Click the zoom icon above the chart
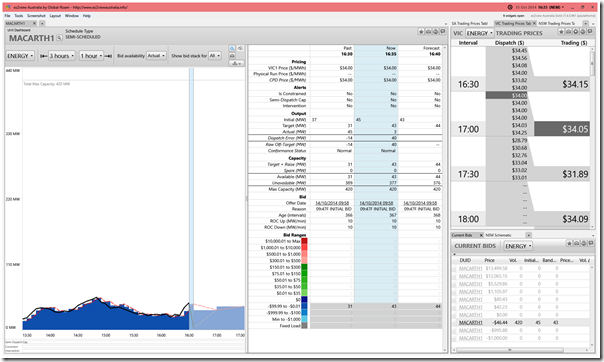This screenshot has width=604, height=362. 232,49
